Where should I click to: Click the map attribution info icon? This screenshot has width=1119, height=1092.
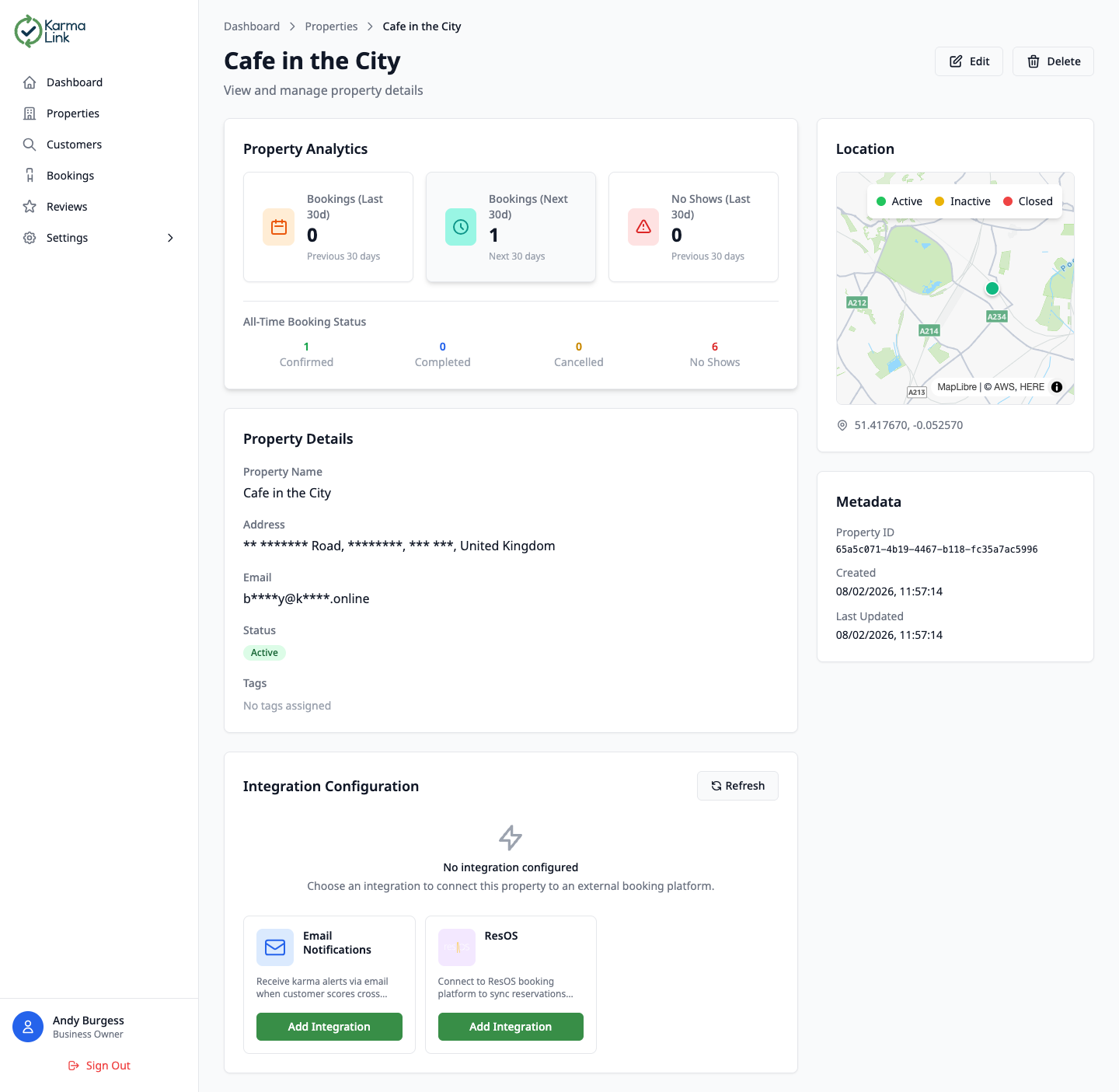click(x=1056, y=386)
